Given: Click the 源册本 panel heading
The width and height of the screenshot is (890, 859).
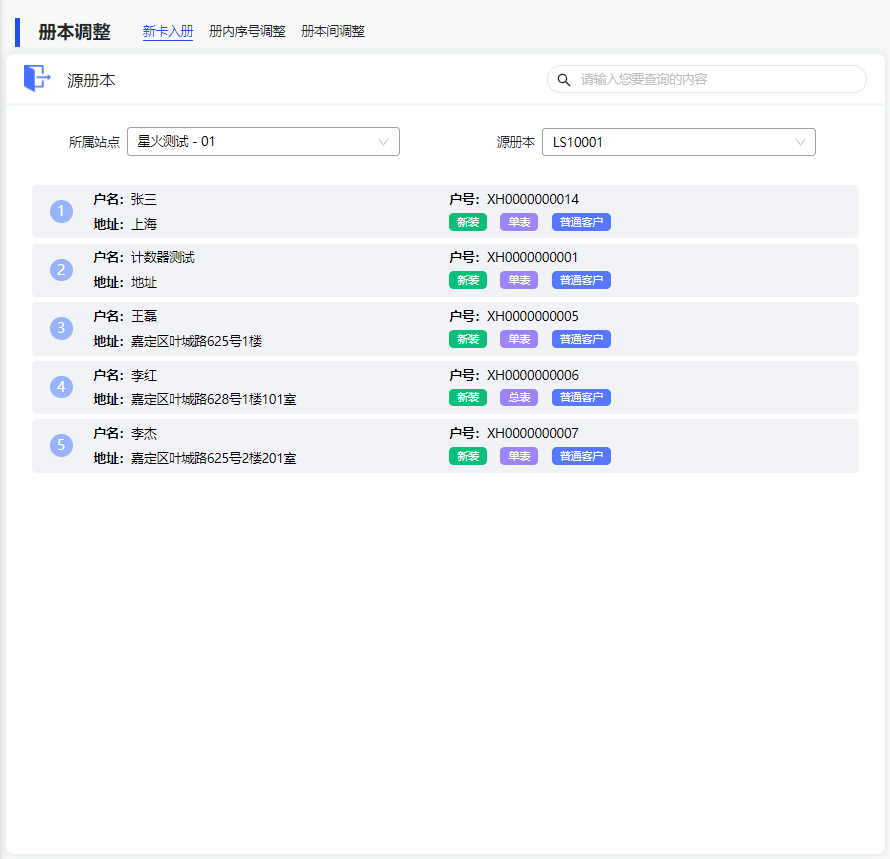Looking at the screenshot, I should click(91, 81).
